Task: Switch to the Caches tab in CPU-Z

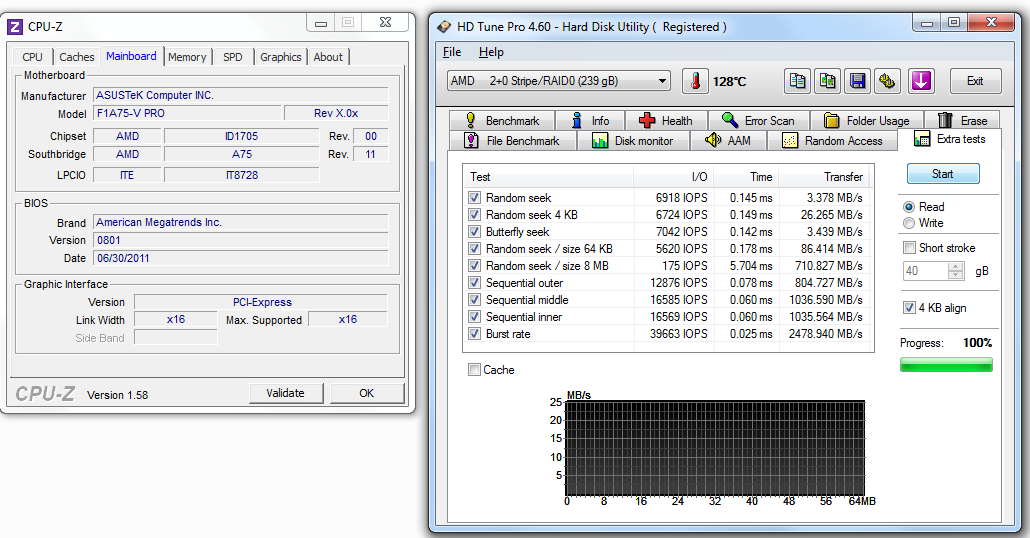Action: [77, 57]
